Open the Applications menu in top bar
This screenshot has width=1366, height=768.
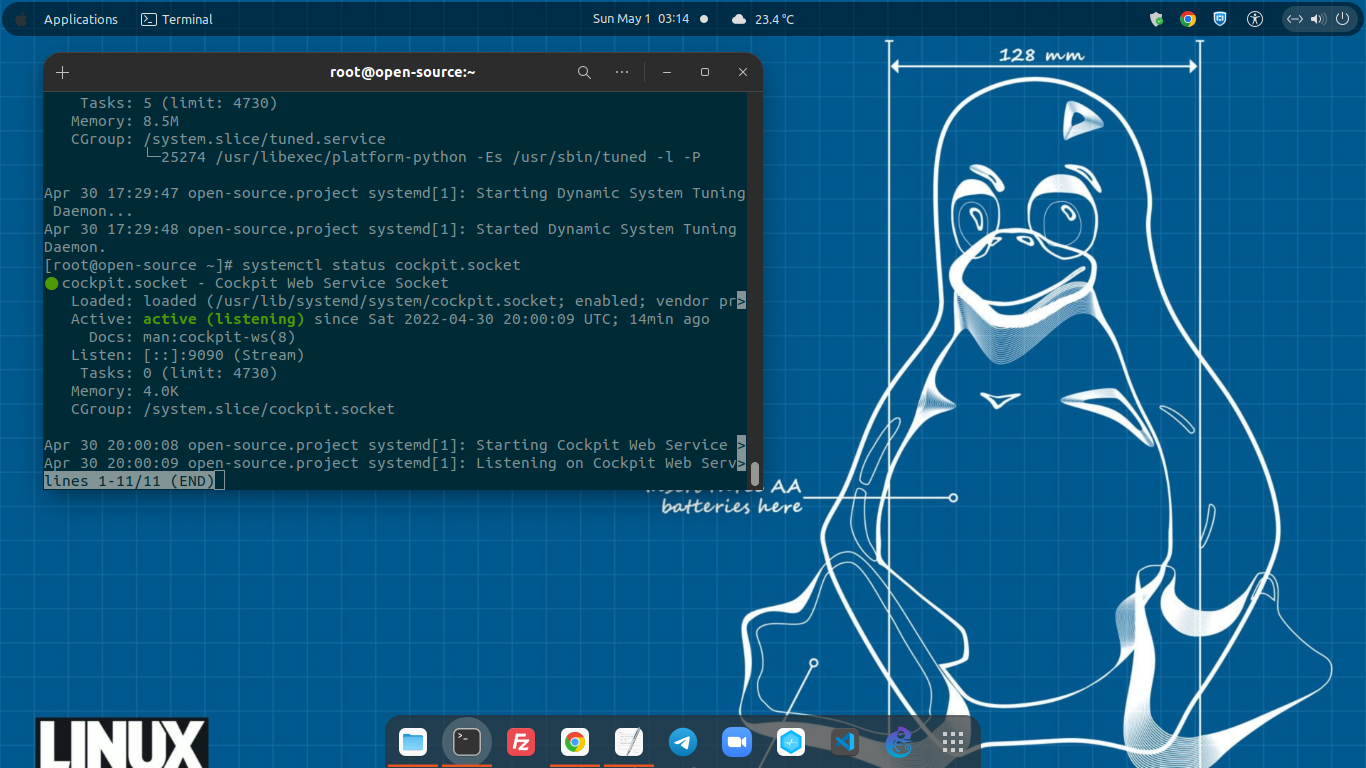81,19
